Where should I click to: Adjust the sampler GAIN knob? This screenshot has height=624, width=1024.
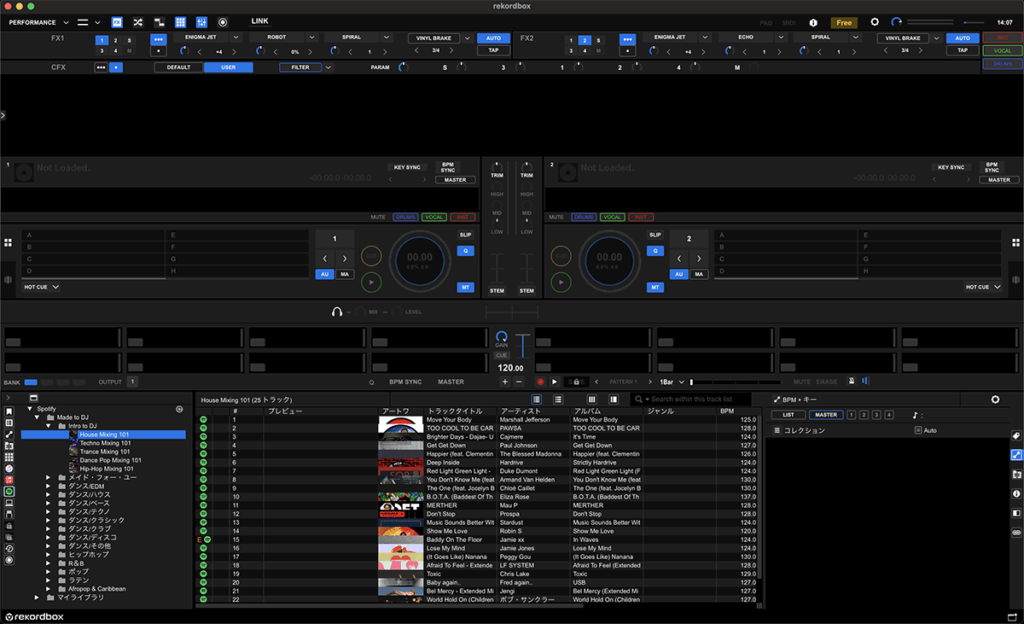pos(502,337)
